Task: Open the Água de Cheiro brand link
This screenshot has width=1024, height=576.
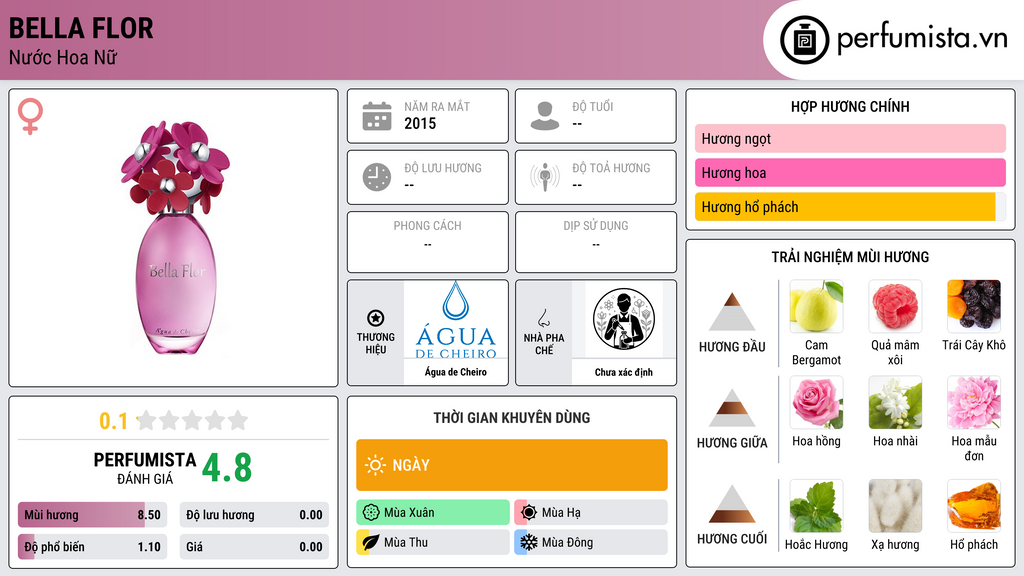Action: tap(456, 372)
